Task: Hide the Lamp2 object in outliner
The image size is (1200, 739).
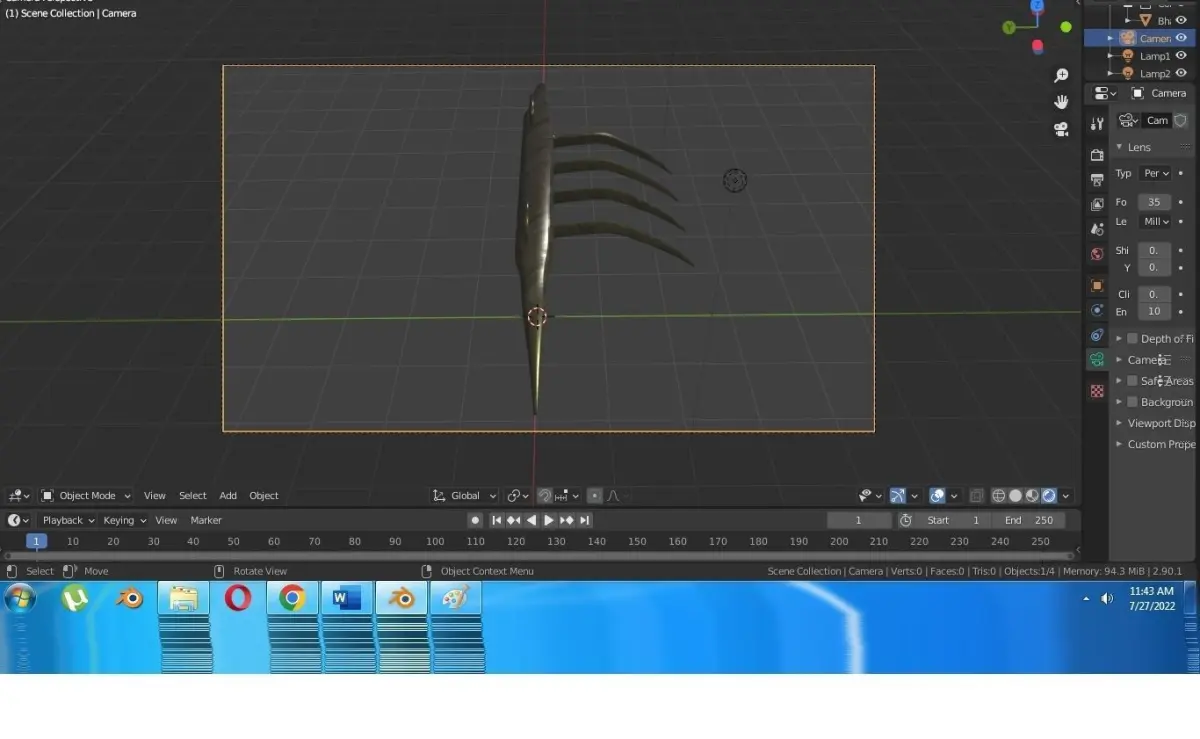Action: 1181,73
